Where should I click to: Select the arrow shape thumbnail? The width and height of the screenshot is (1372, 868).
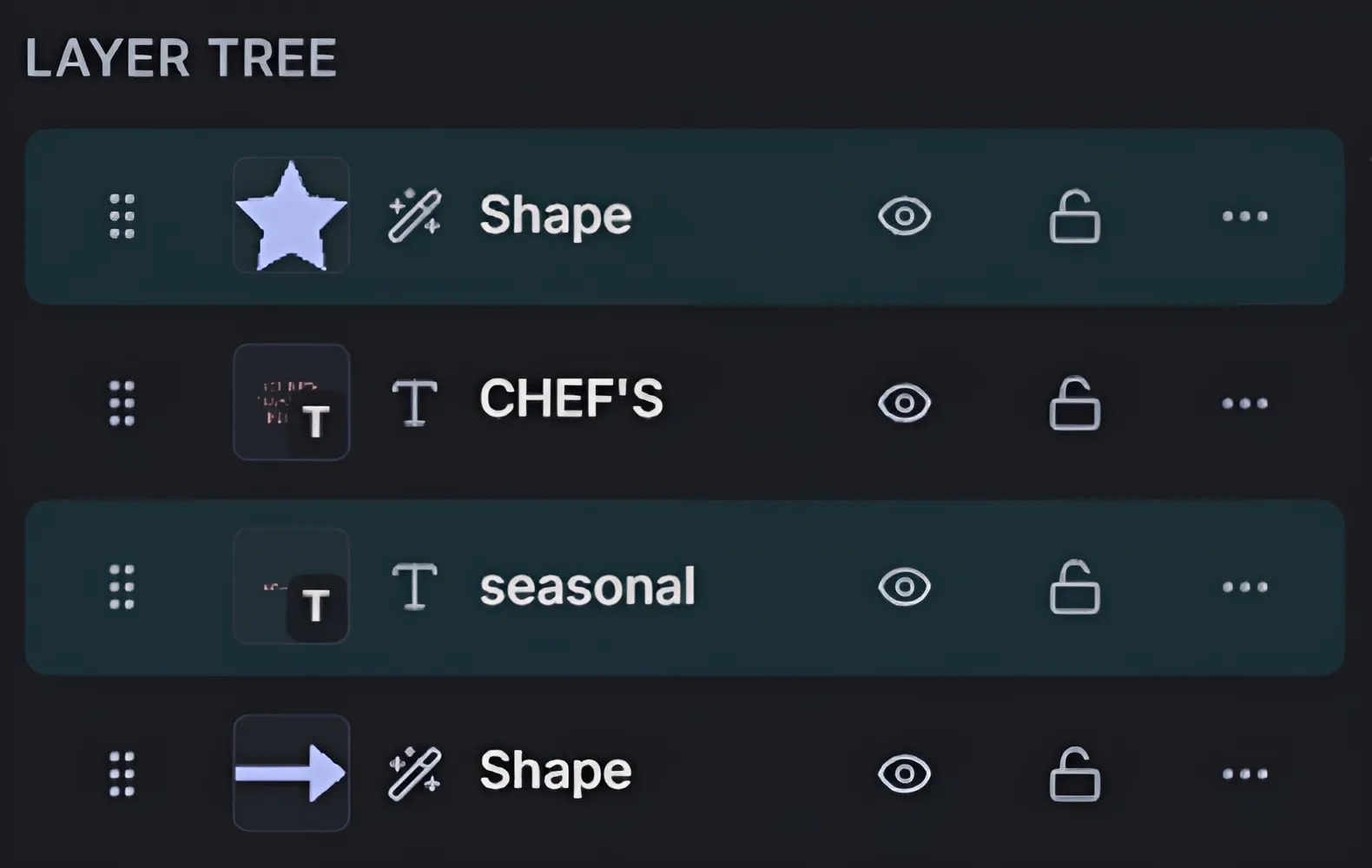pos(291,773)
